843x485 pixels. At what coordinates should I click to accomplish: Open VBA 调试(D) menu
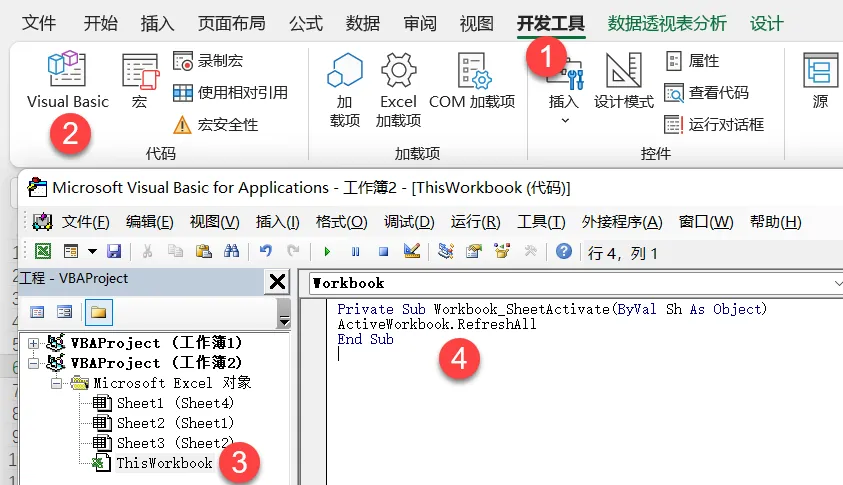point(409,222)
